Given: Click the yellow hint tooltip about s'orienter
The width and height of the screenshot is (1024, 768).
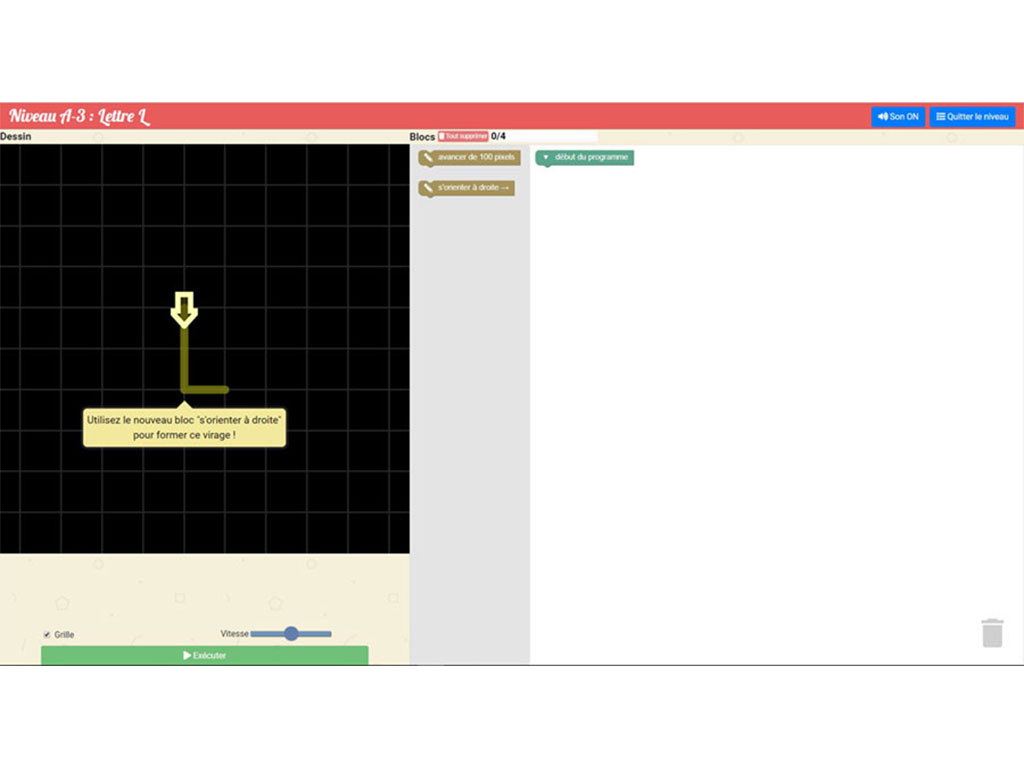Looking at the screenshot, I should (x=184, y=428).
